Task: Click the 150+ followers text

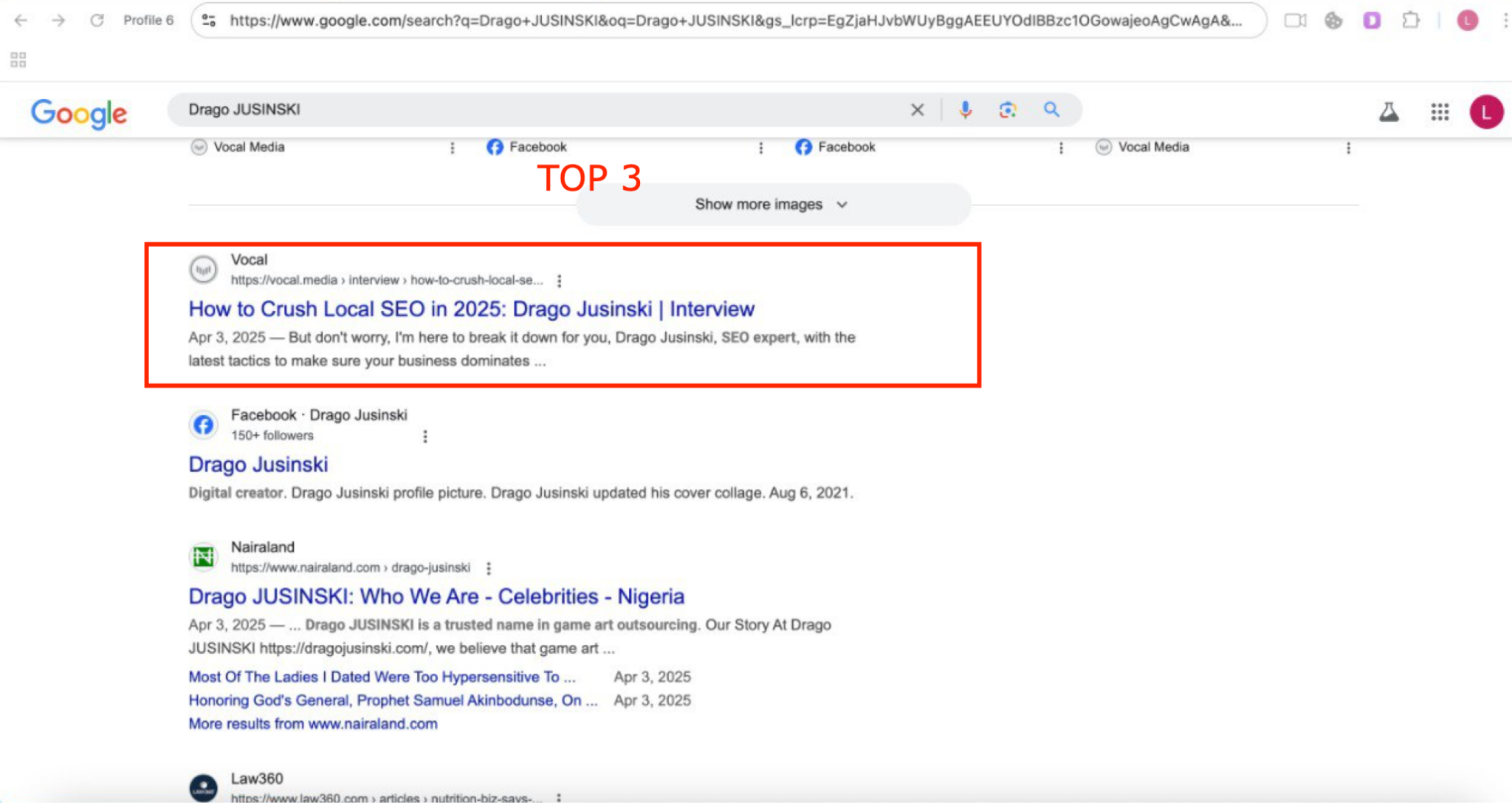Action: 272,435
